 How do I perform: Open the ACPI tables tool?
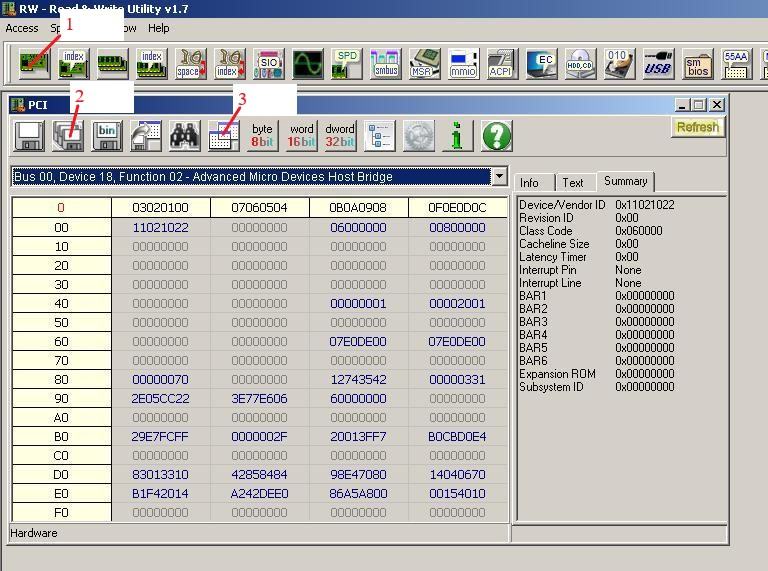coord(503,64)
